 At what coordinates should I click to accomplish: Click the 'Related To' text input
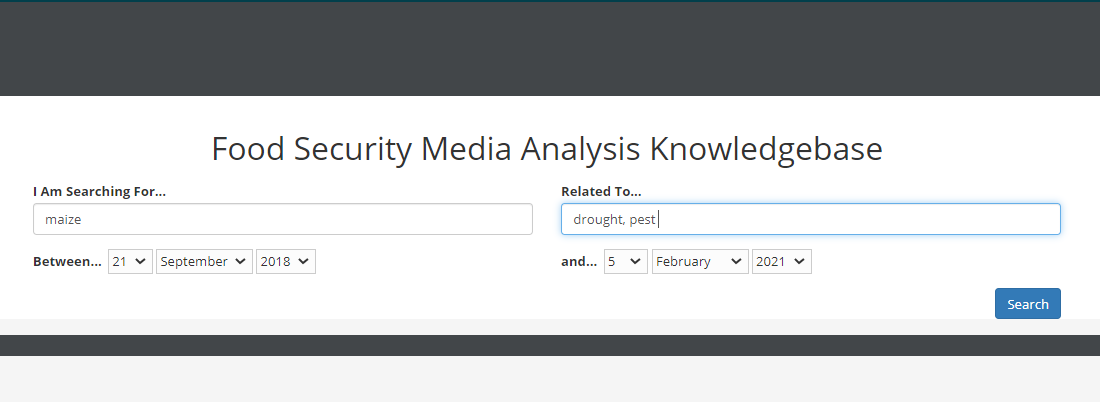click(810, 219)
